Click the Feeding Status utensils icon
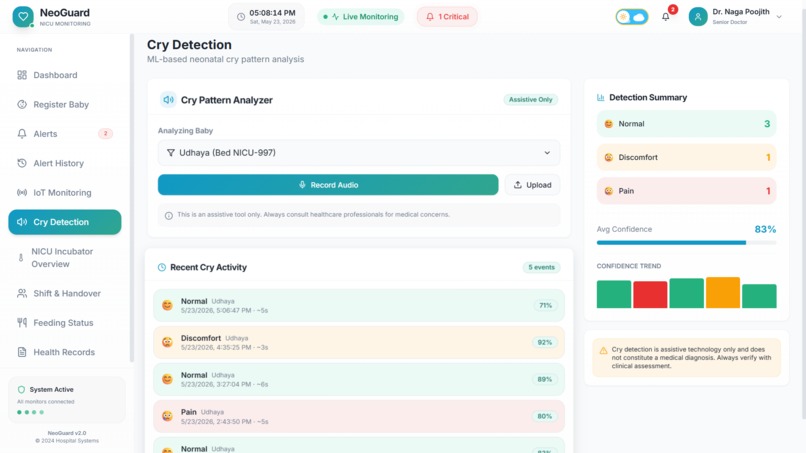The width and height of the screenshot is (806, 453). point(22,323)
